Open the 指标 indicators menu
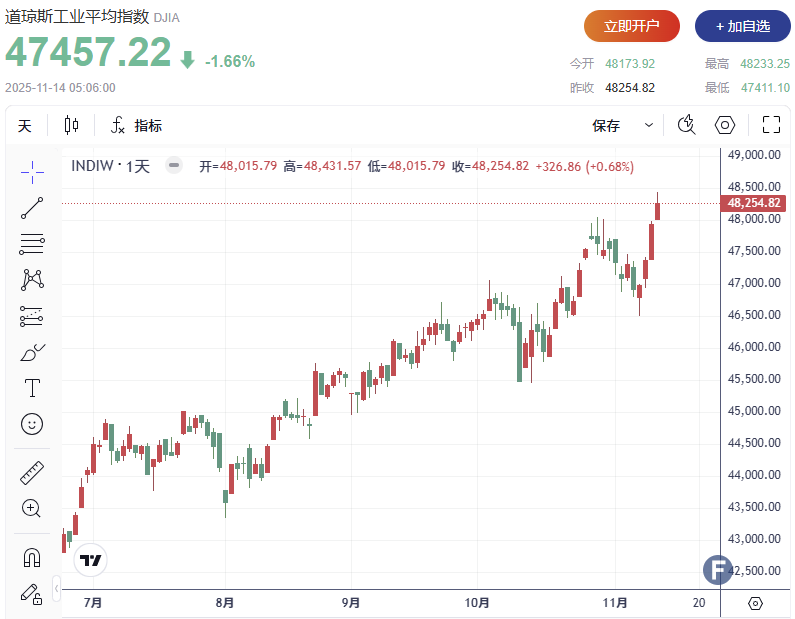The height and width of the screenshot is (619, 795). coord(137,126)
